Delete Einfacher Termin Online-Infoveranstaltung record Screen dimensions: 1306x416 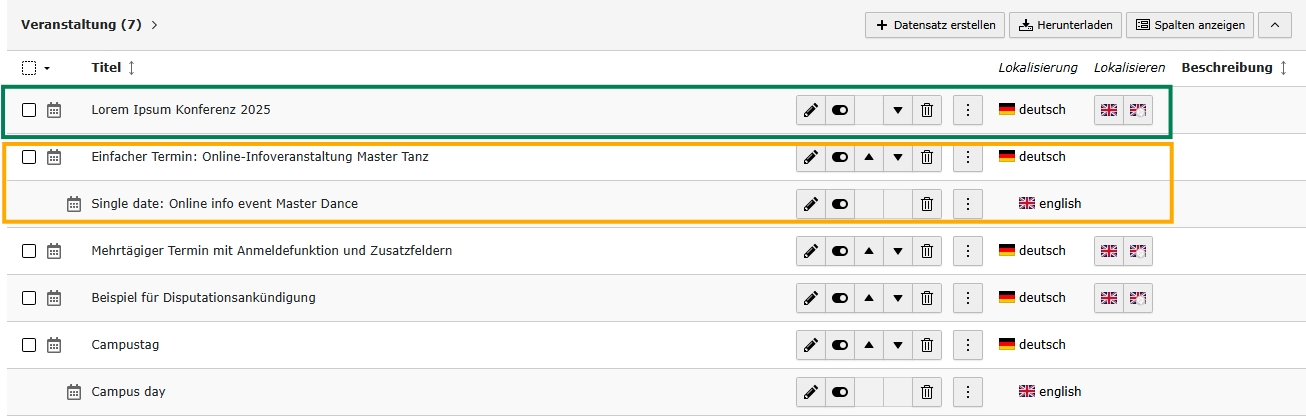pyautogui.click(x=927, y=157)
